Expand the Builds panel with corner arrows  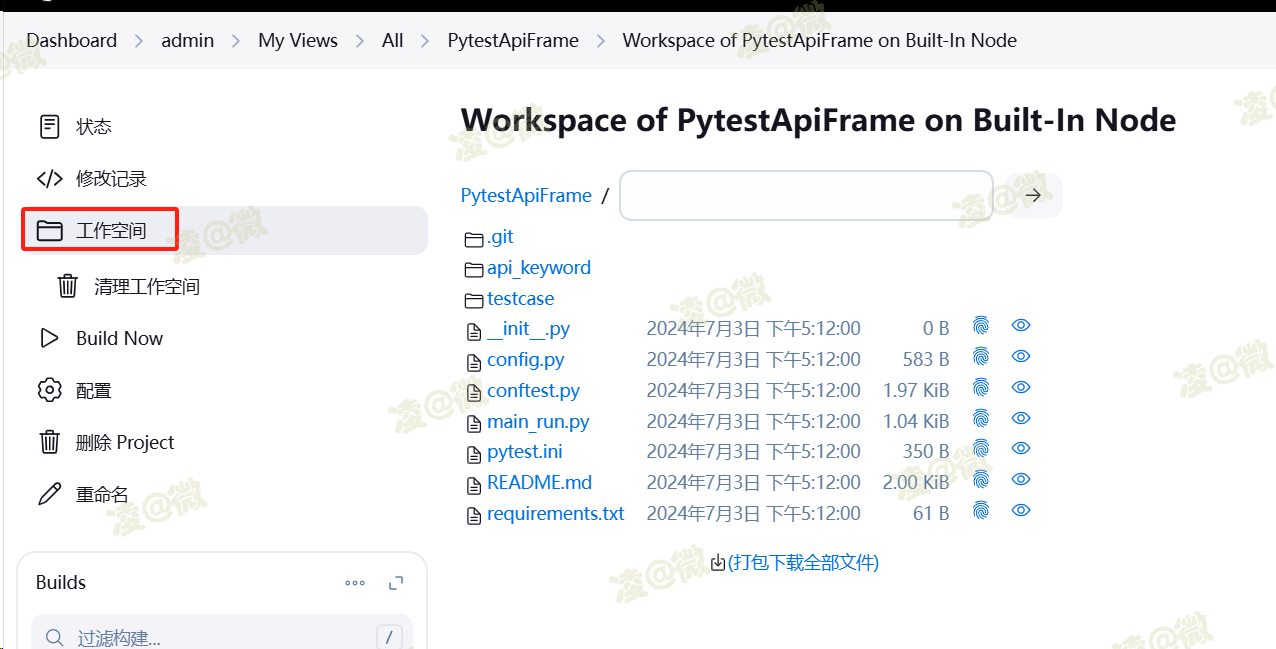[396, 583]
